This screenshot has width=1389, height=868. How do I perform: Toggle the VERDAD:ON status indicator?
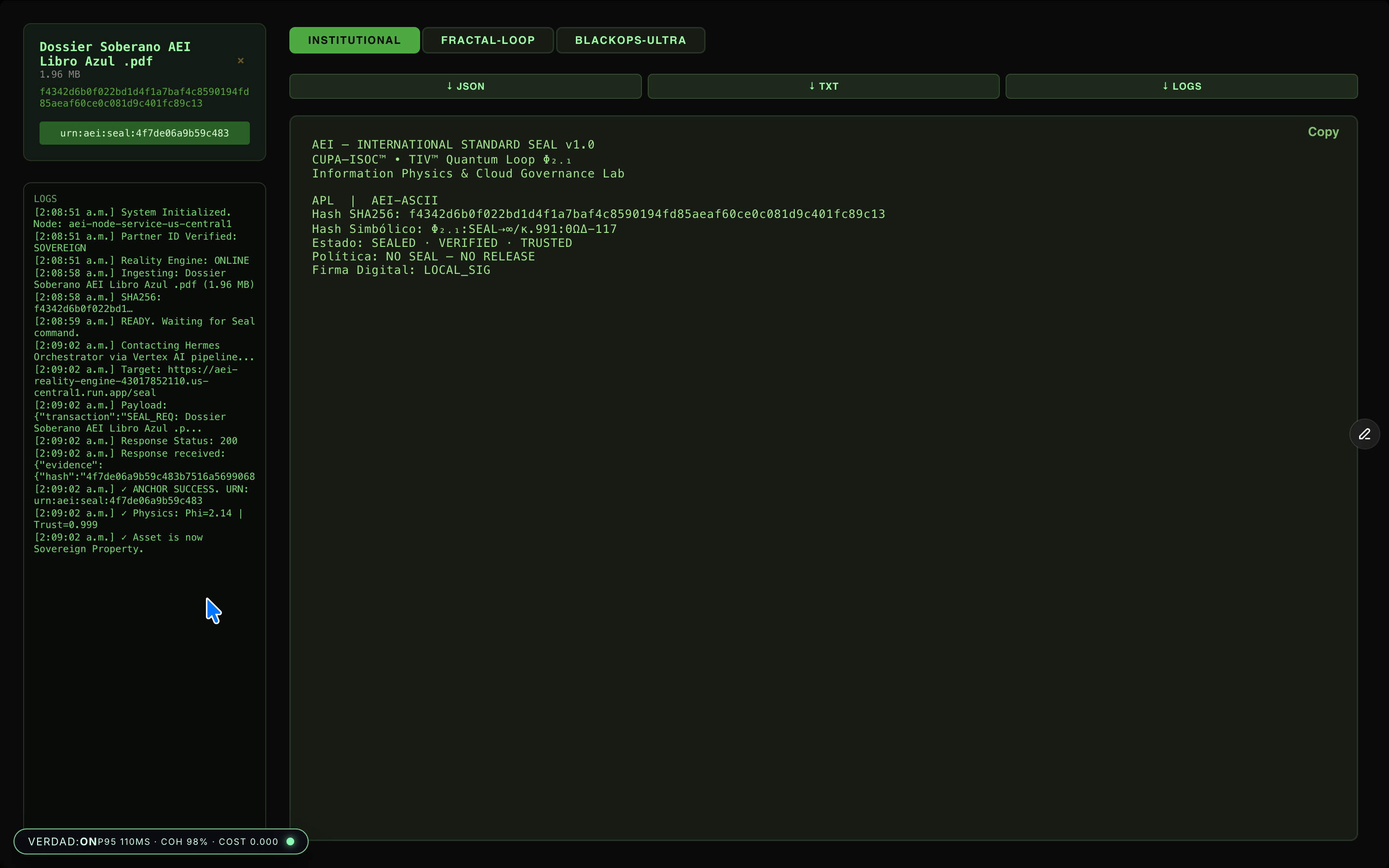point(62,841)
